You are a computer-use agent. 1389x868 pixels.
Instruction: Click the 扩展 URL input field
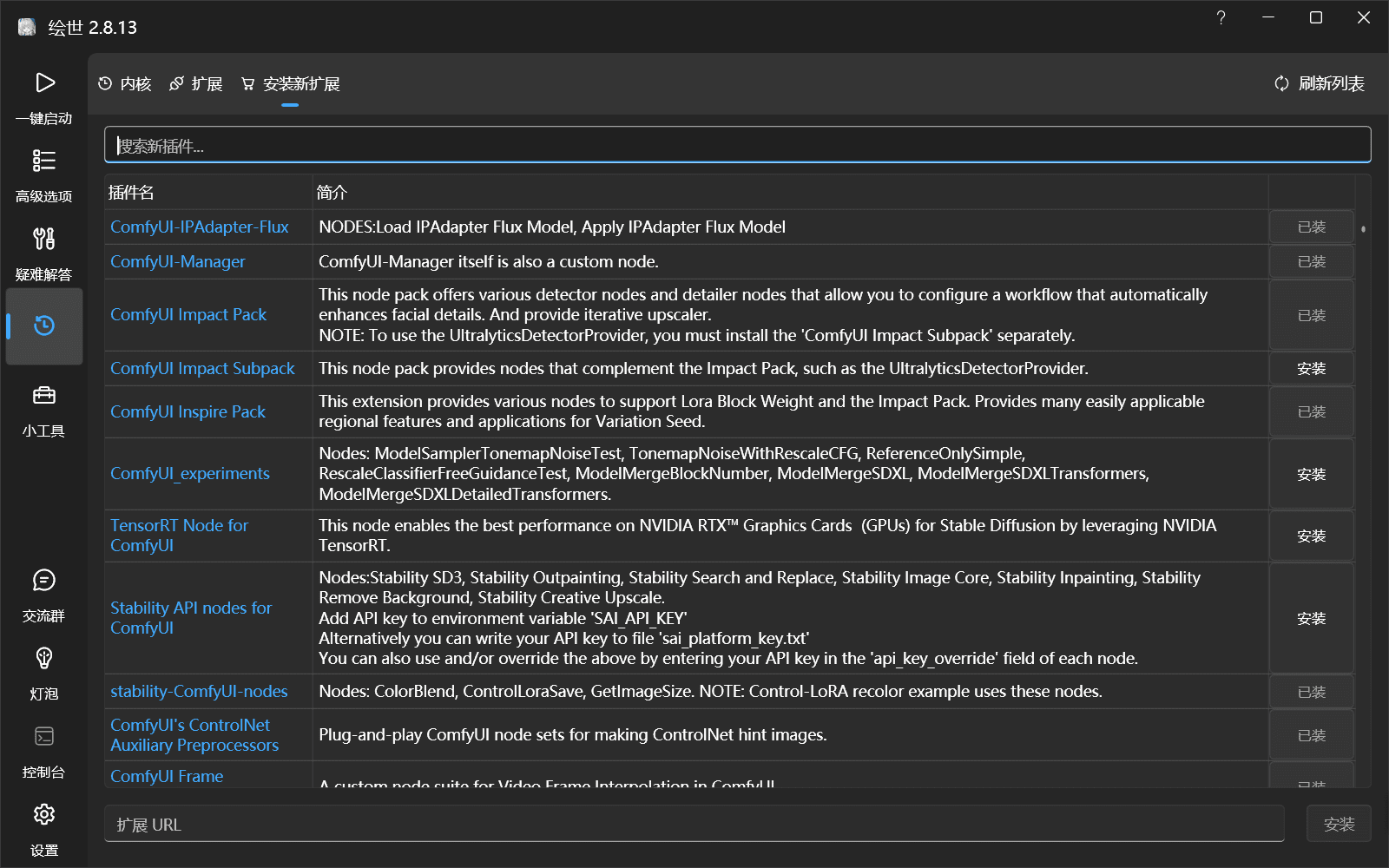pos(694,824)
